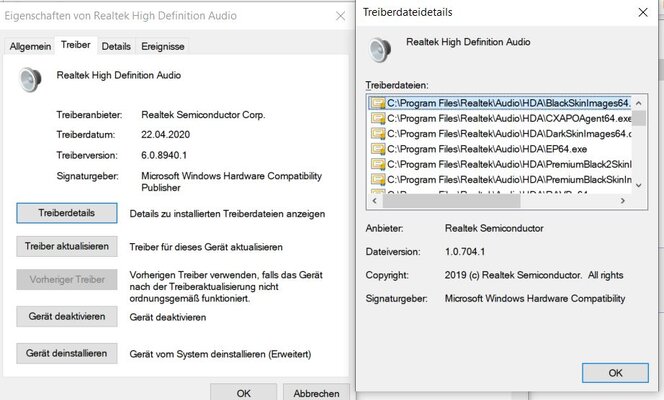
Task: Click file icon of EP64.exe entry
Action: [x=378, y=149]
